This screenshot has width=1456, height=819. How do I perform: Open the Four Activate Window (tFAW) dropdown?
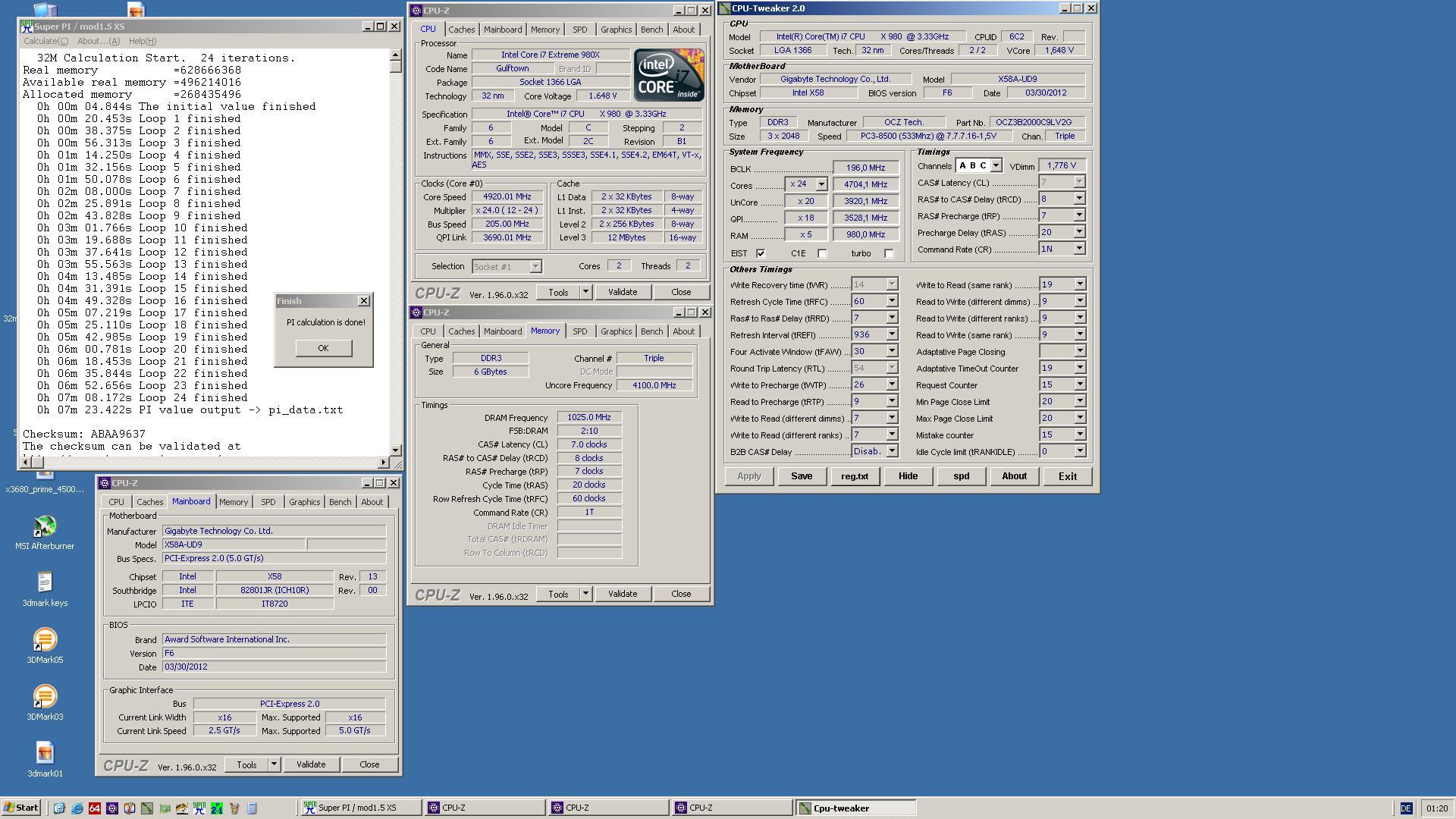click(892, 351)
